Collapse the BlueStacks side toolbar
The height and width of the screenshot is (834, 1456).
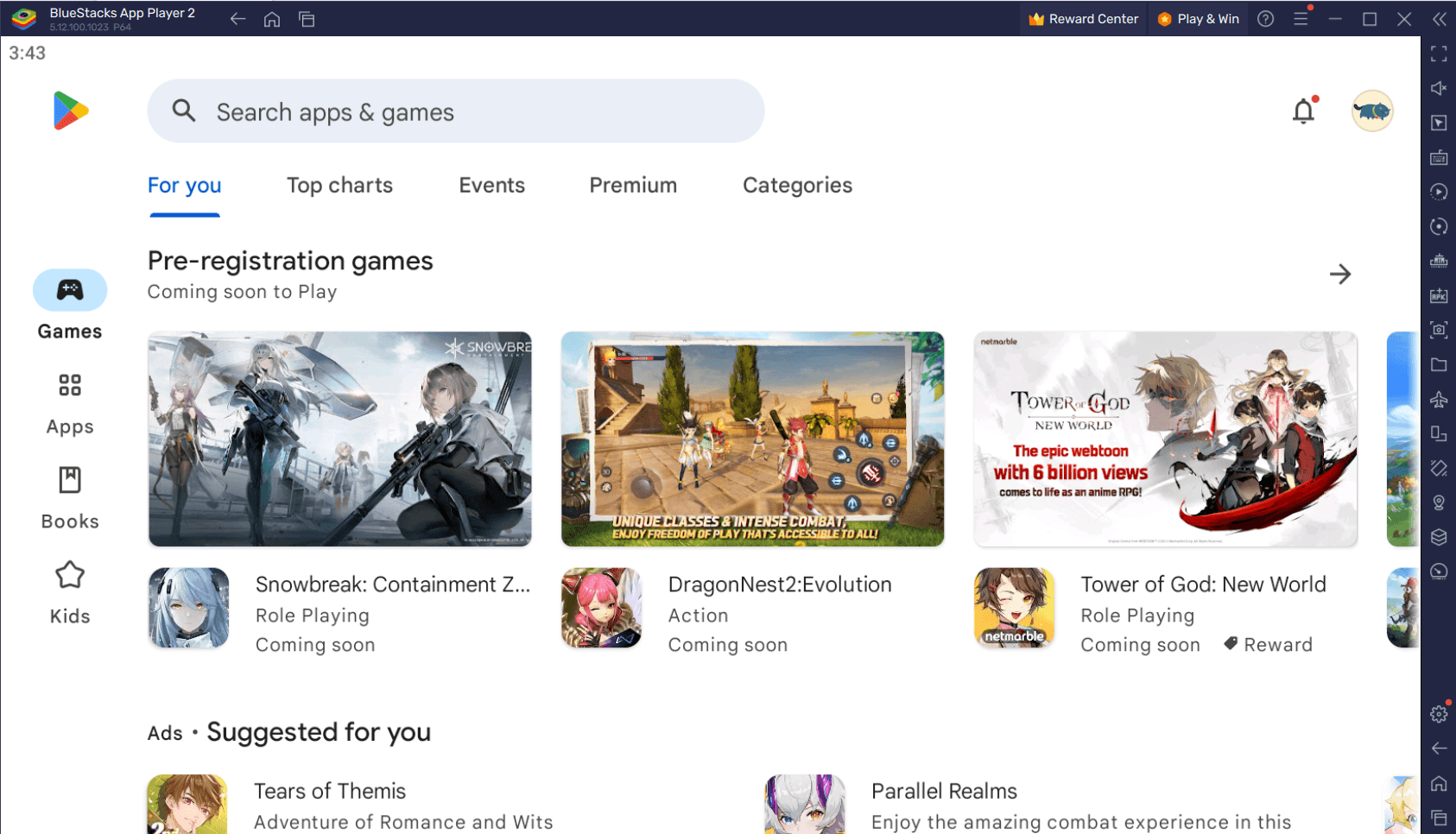(1439, 19)
